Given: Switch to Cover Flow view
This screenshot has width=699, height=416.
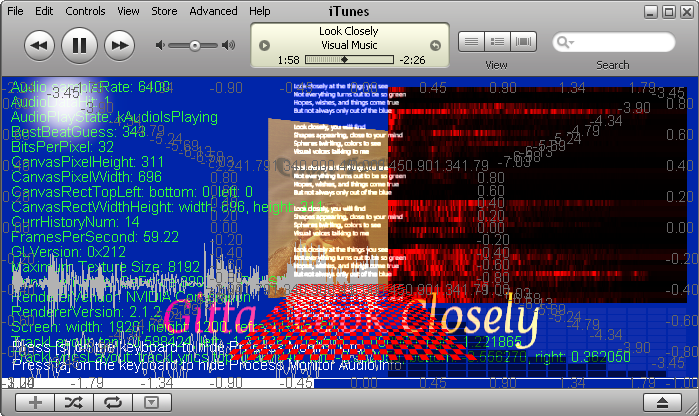Looking at the screenshot, I should (x=523, y=42).
